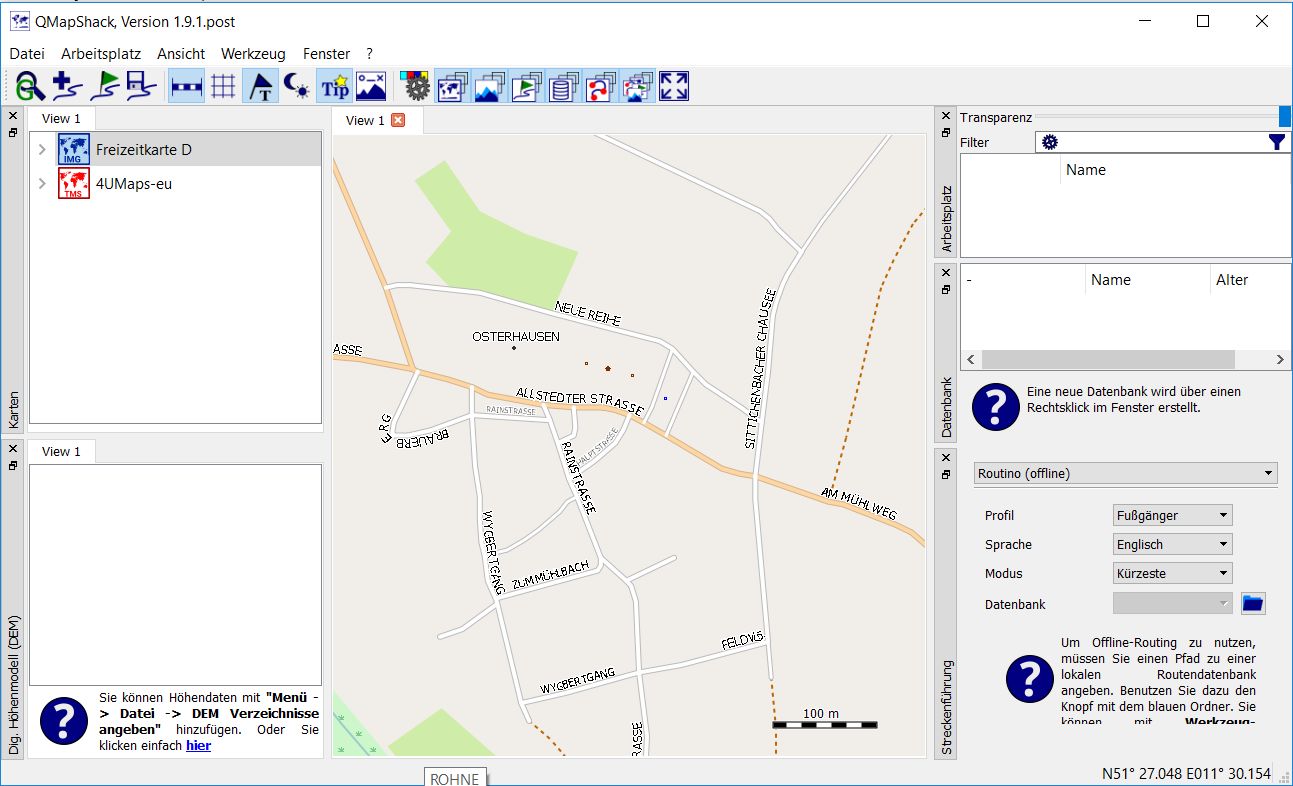Open the Arbeitsplatz menu
Screen dimensions: 1293x786
click(101, 54)
